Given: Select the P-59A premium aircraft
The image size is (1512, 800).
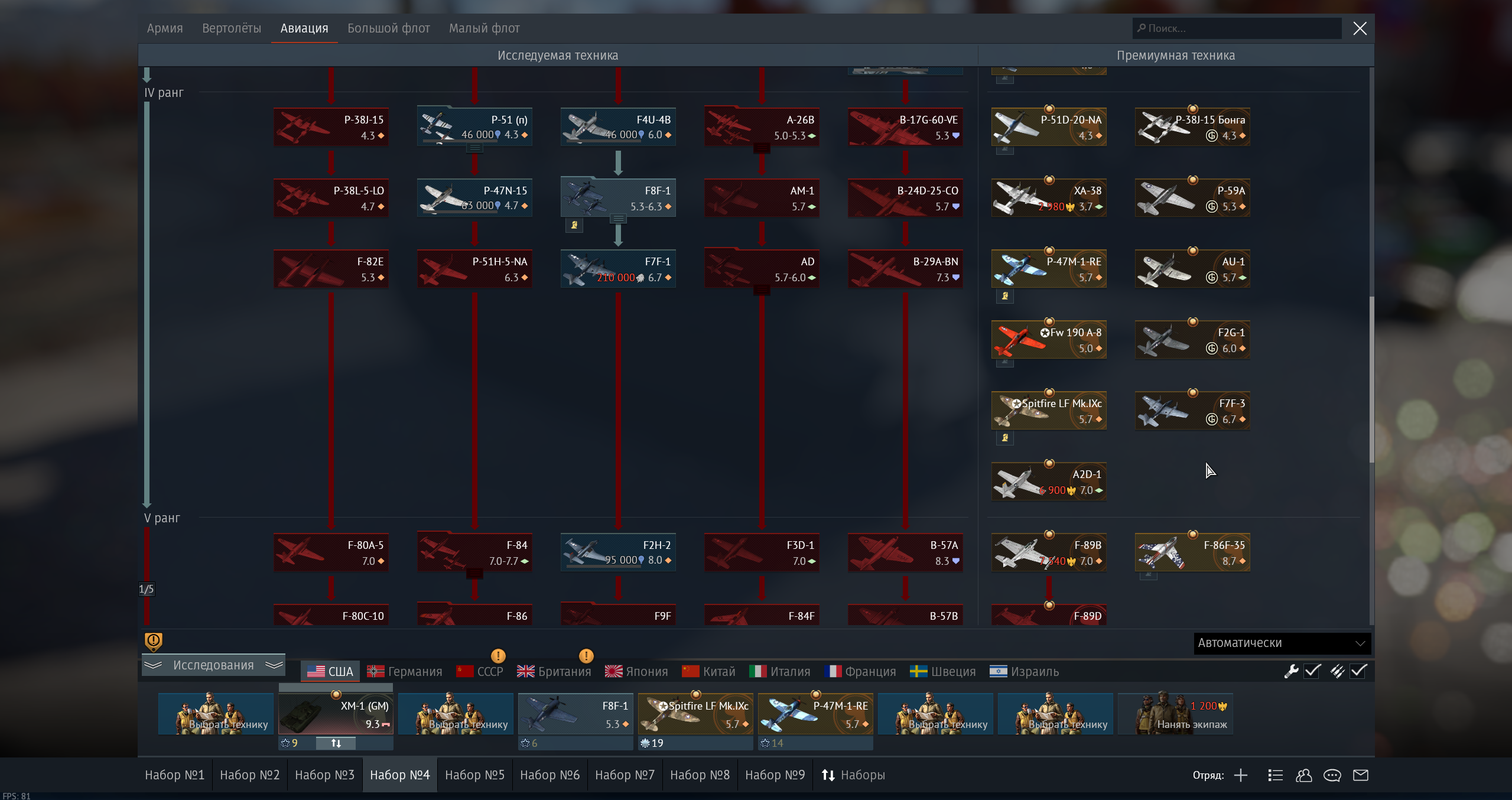Looking at the screenshot, I should coord(1192,198).
